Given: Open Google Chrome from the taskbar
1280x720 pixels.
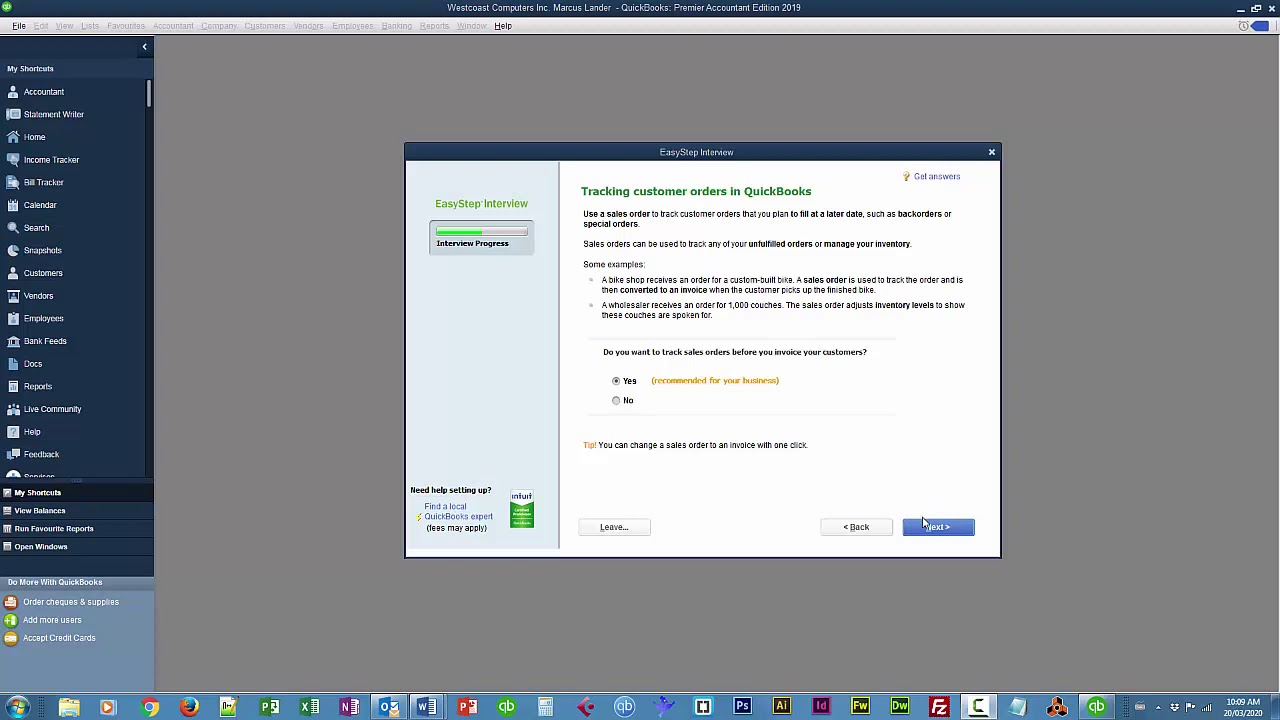Looking at the screenshot, I should (149, 707).
